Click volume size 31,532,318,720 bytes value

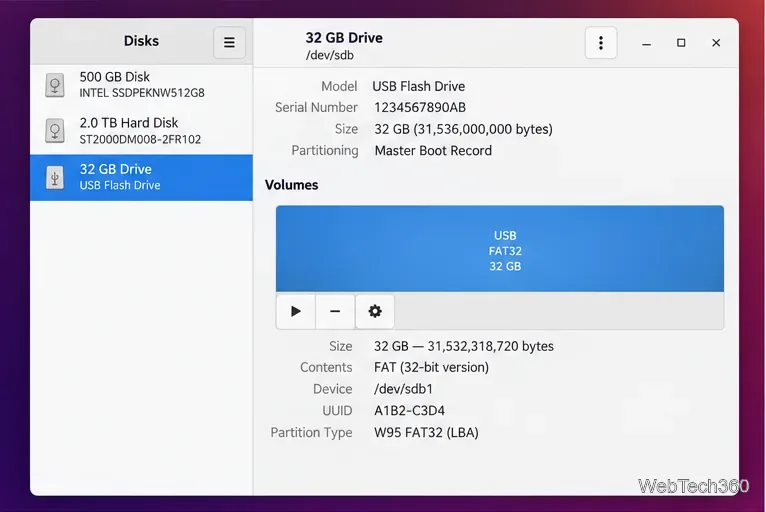point(464,346)
